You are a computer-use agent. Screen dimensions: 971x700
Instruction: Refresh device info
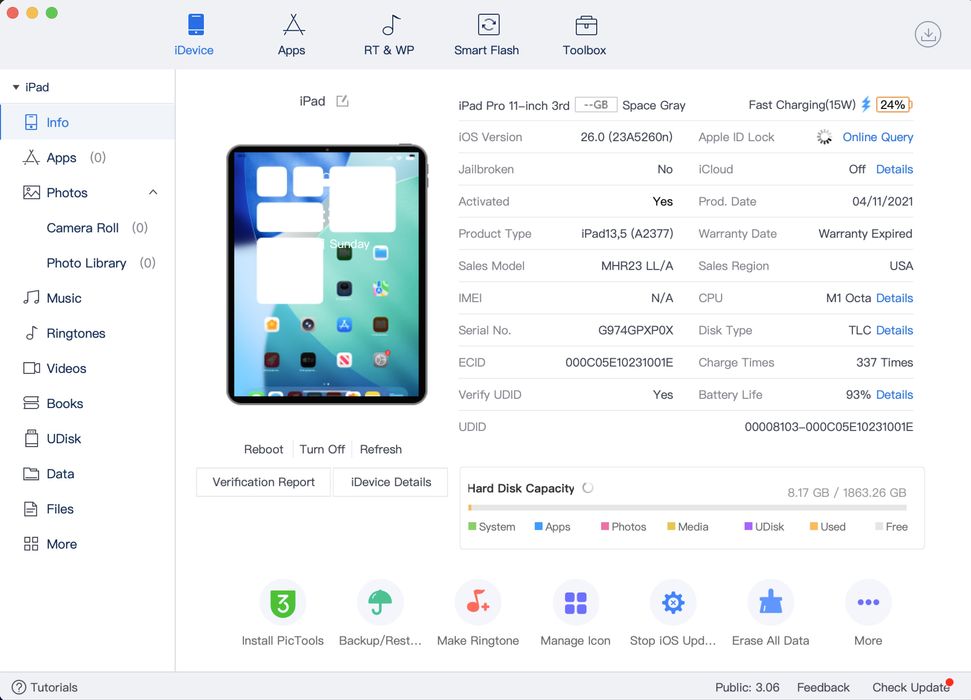[x=381, y=449]
